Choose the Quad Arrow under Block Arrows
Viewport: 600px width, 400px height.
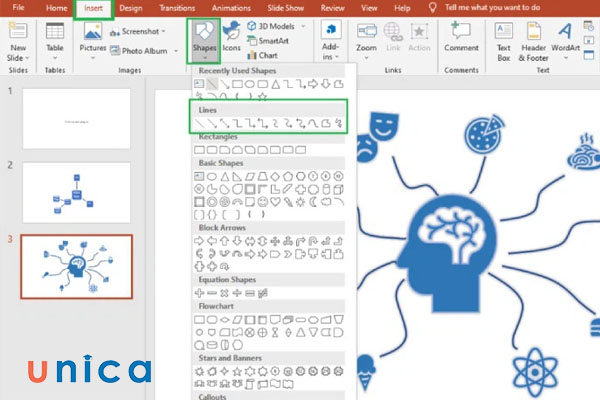275,241
